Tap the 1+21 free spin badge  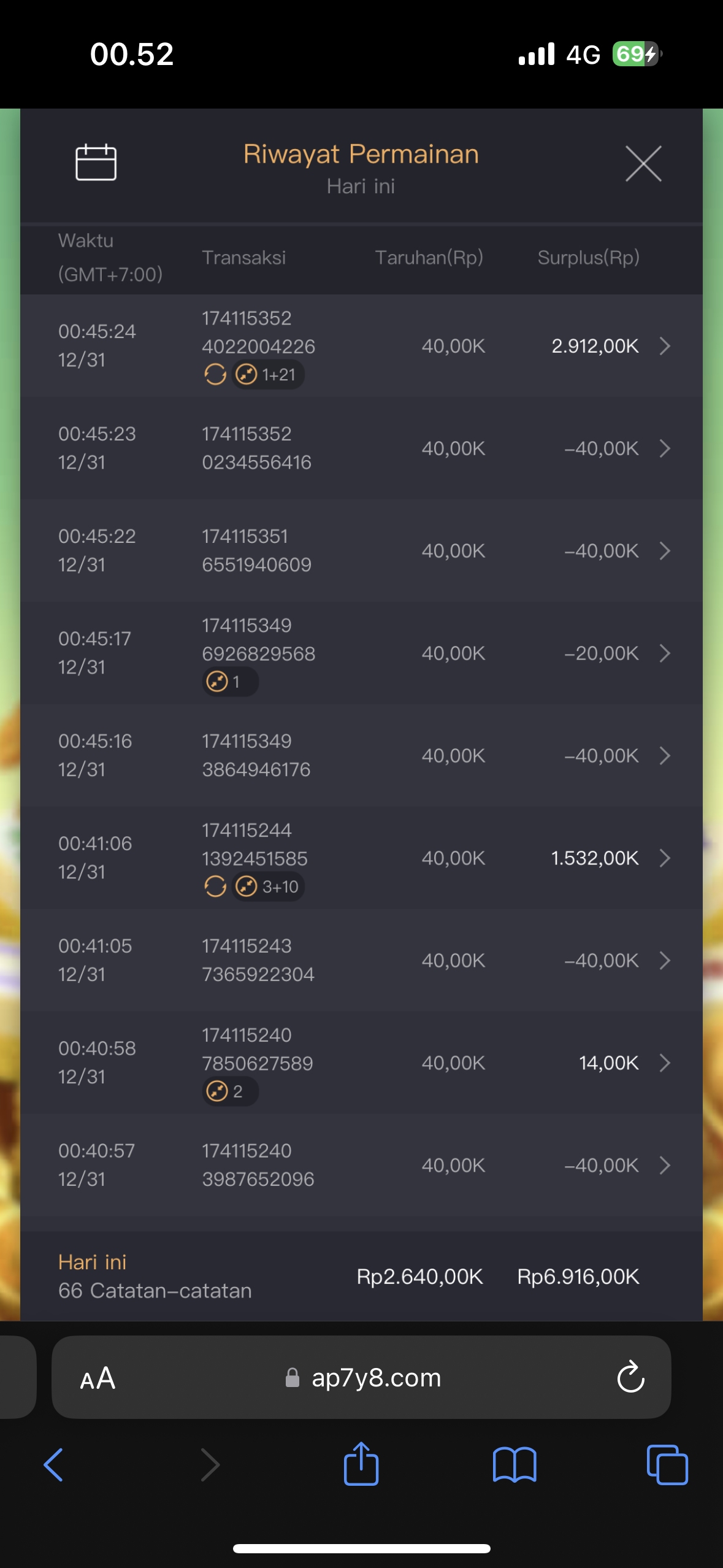[x=269, y=374]
